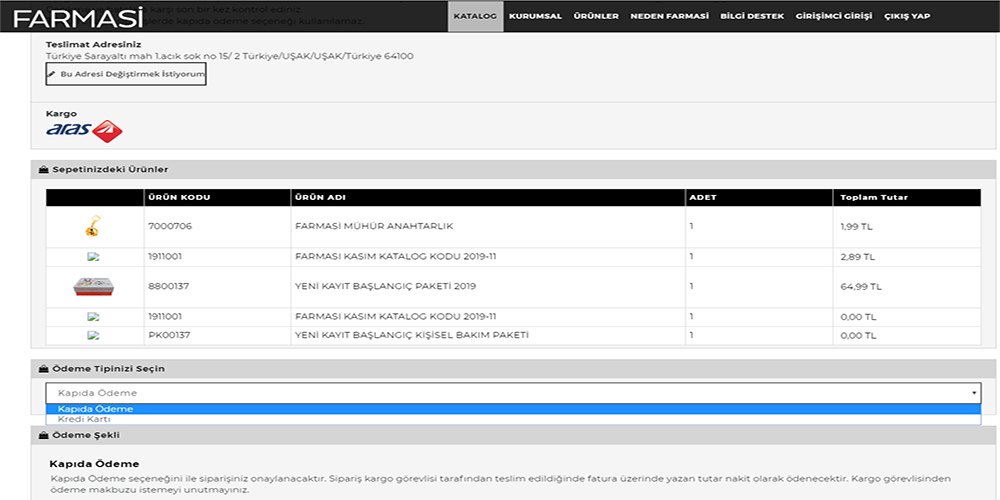Click product code 8800137
The image size is (1000, 500).
pos(168,286)
